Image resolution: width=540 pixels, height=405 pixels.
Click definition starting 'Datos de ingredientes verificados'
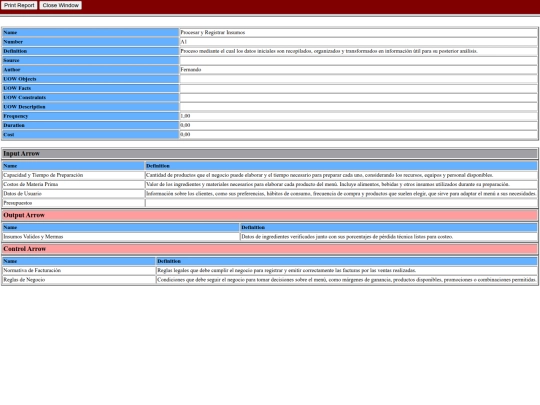[347, 237]
